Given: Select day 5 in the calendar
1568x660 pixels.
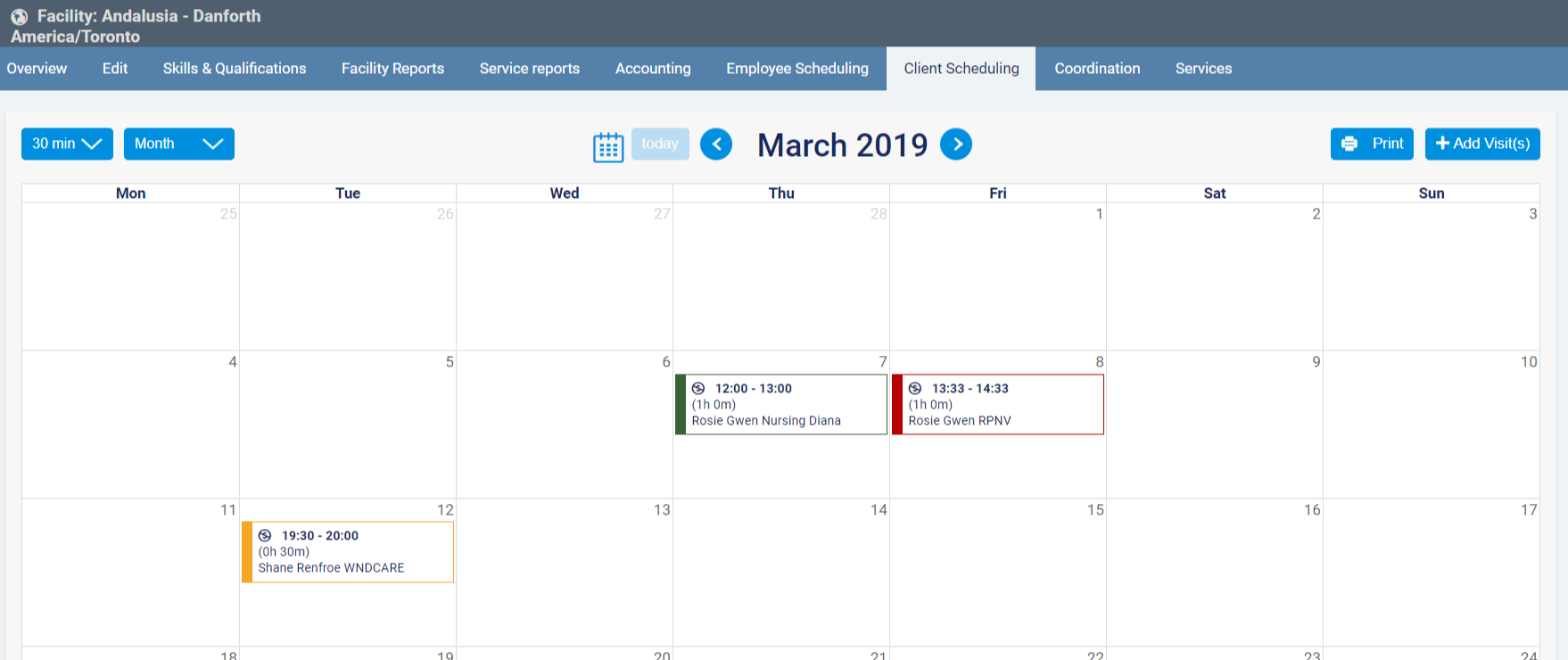Looking at the screenshot, I should (450, 362).
